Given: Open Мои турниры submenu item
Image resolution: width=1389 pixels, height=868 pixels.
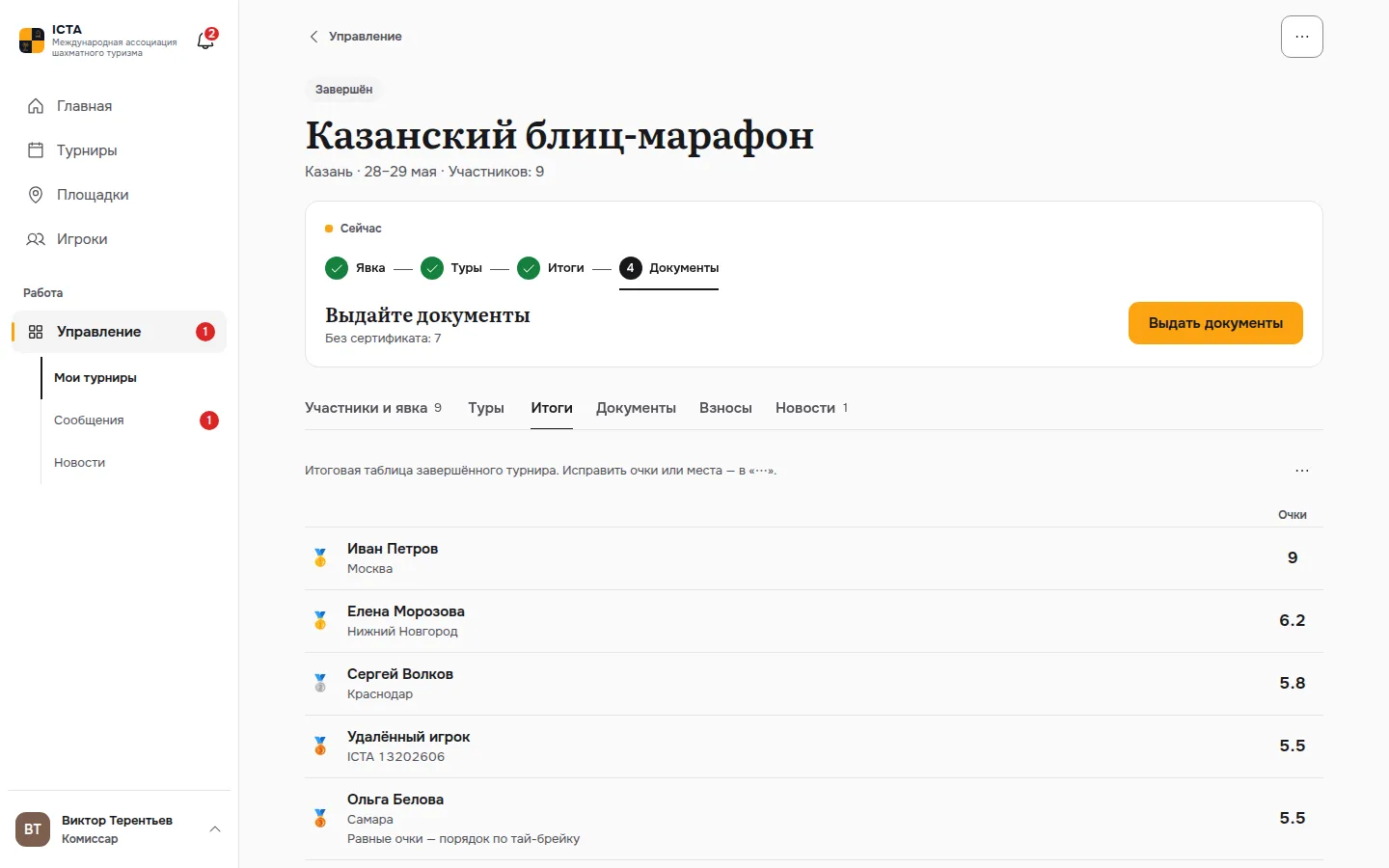Looking at the screenshot, I should 134,378.
